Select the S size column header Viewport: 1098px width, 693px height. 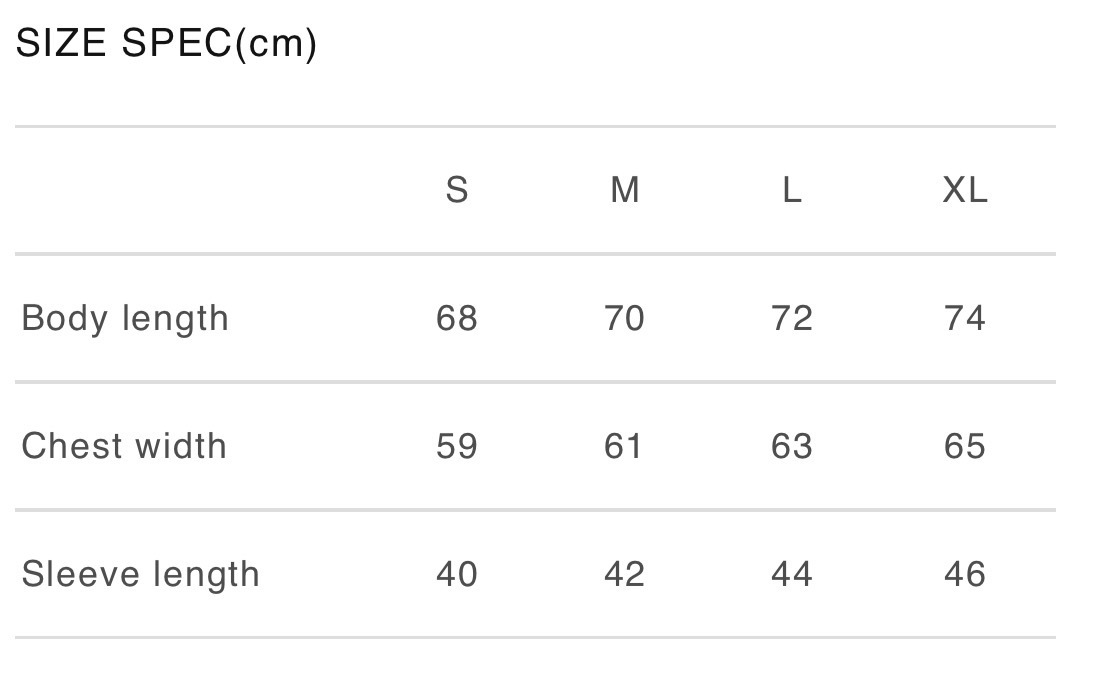[x=457, y=189]
